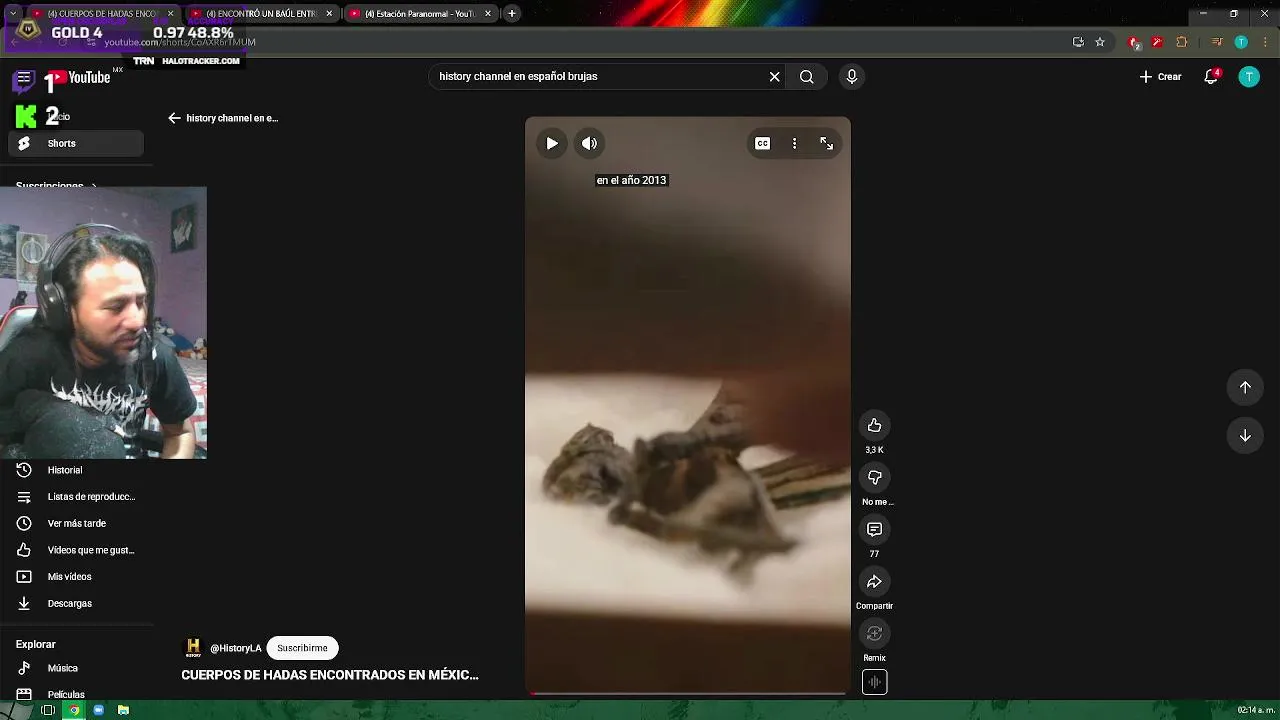This screenshot has width=1280, height=720.
Task: Open Shorts in the sidebar
Action: (x=76, y=143)
